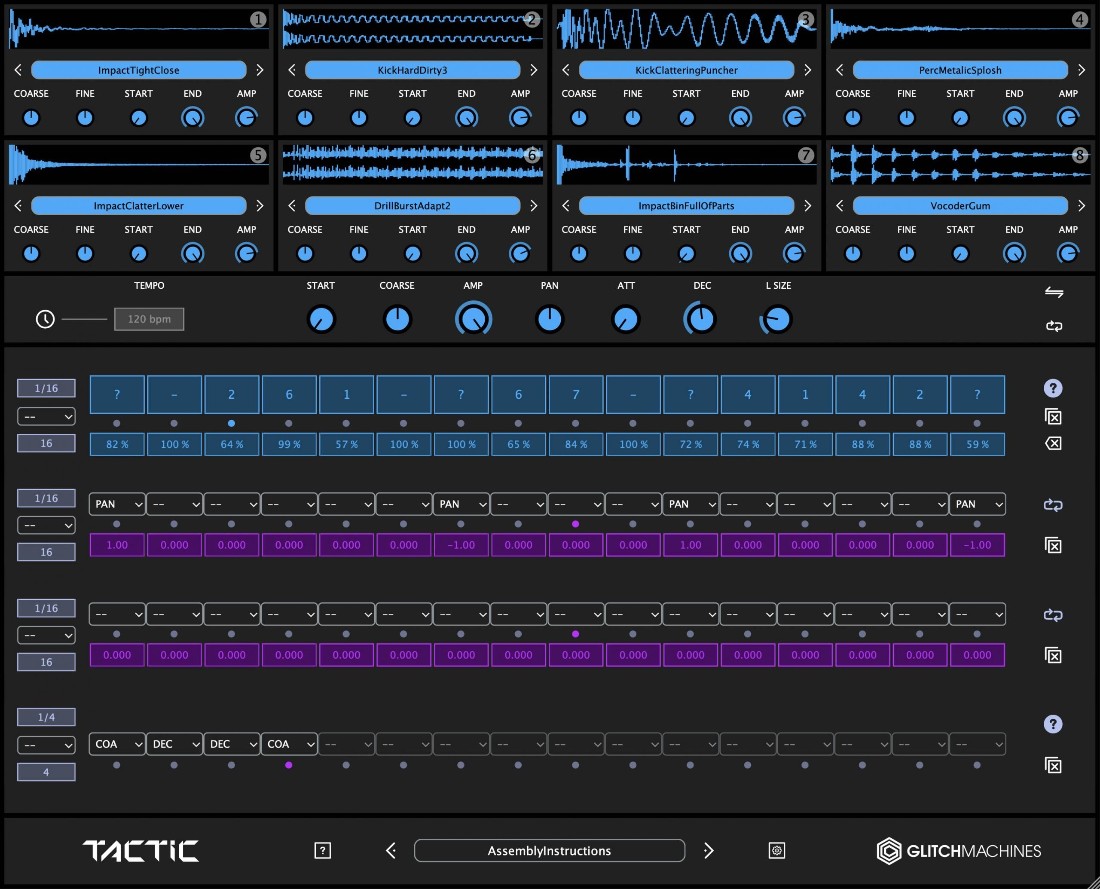Open the settings gear next to the preset name
This screenshot has width=1100, height=889.
pyautogui.click(x=777, y=851)
